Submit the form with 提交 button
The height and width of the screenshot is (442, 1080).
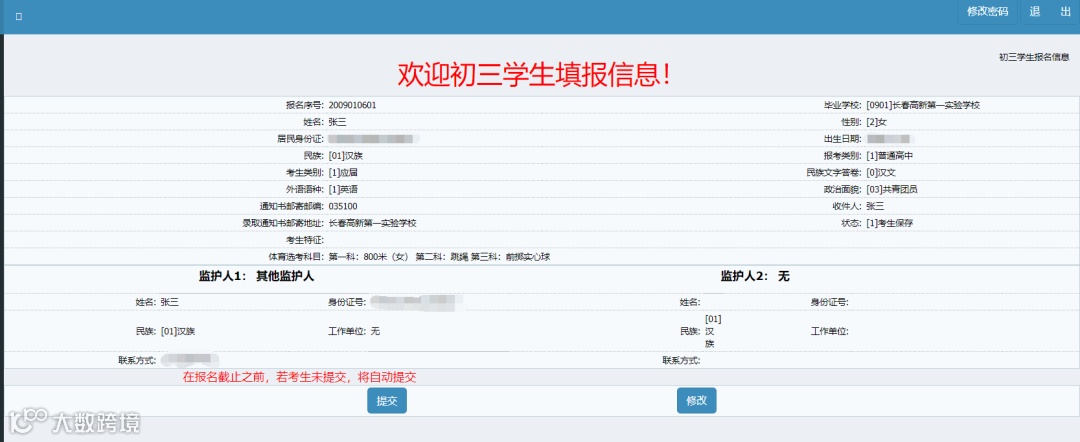click(386, 401)
